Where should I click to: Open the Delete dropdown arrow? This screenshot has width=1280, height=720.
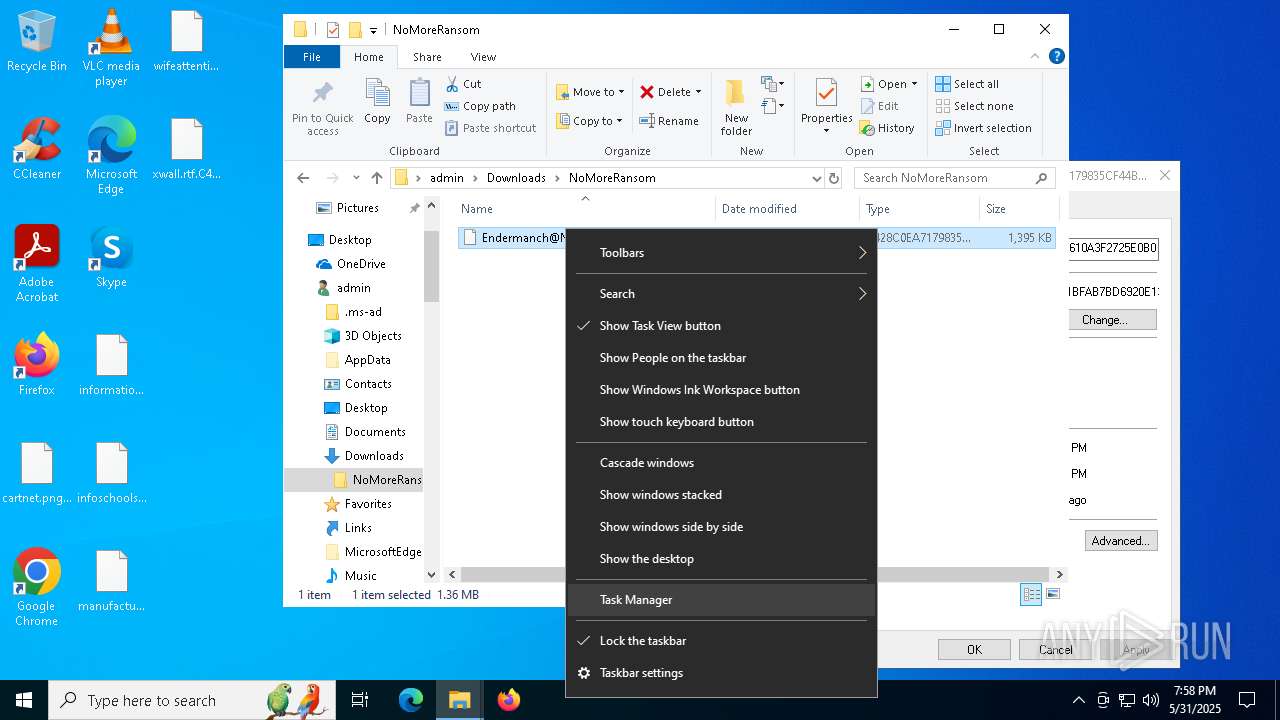pos(698,92)
